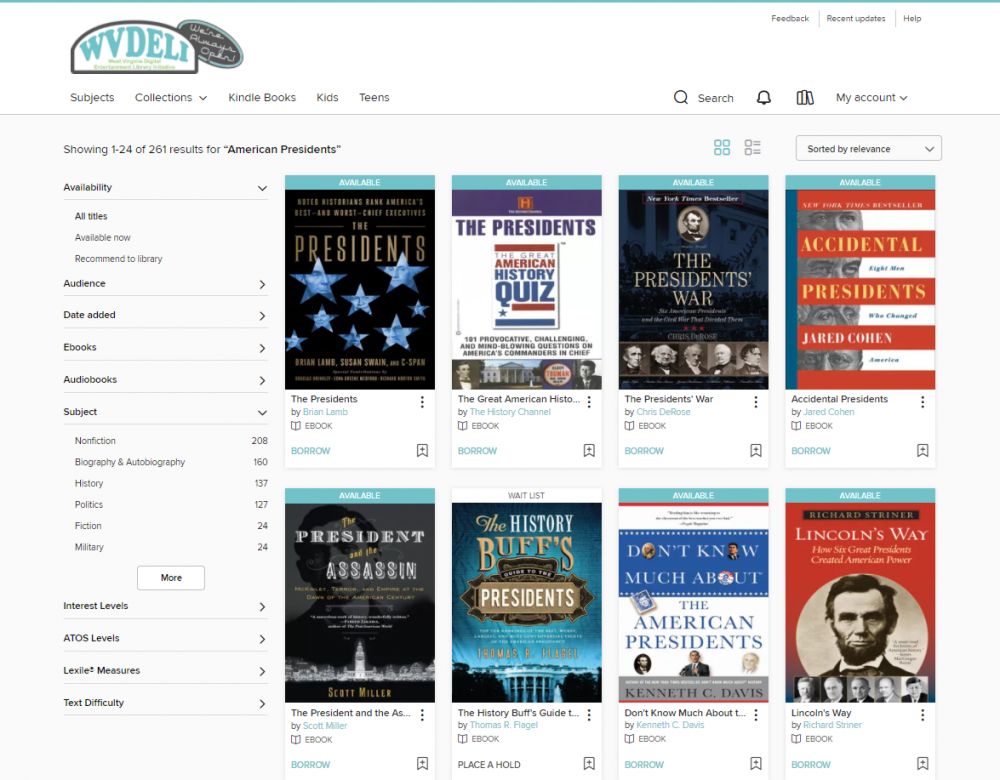Open the My account menu

[x=871, y=98]
